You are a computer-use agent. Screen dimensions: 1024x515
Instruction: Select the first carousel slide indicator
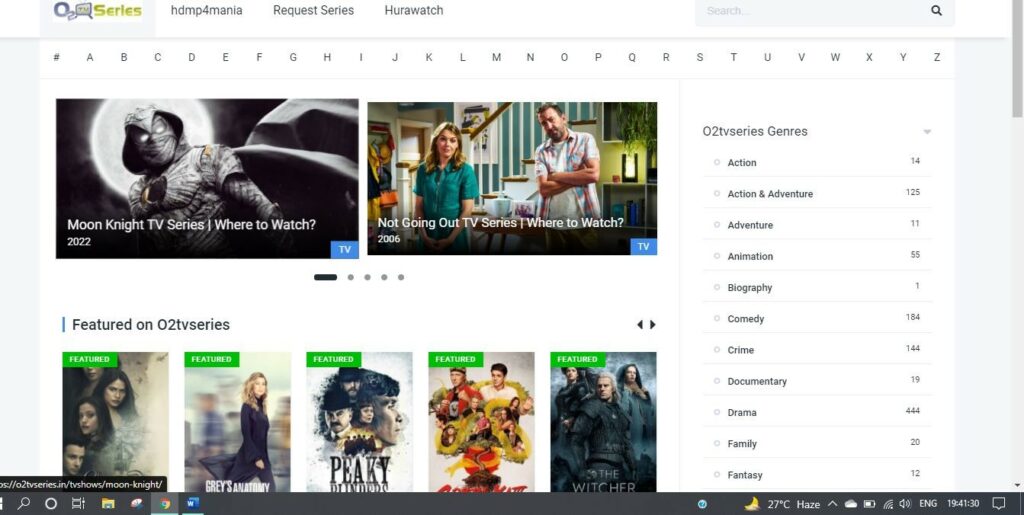(325, 277)
